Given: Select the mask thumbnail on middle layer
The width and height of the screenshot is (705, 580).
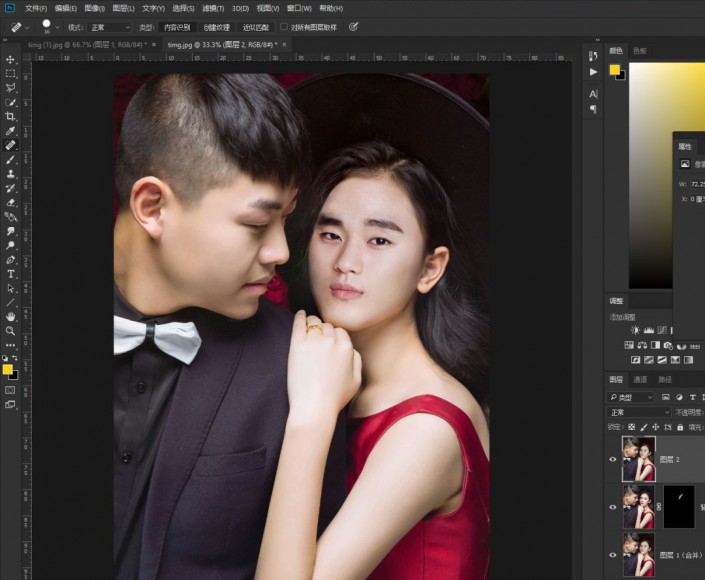Looking at the screenshot, I should [x=678, y=507].
